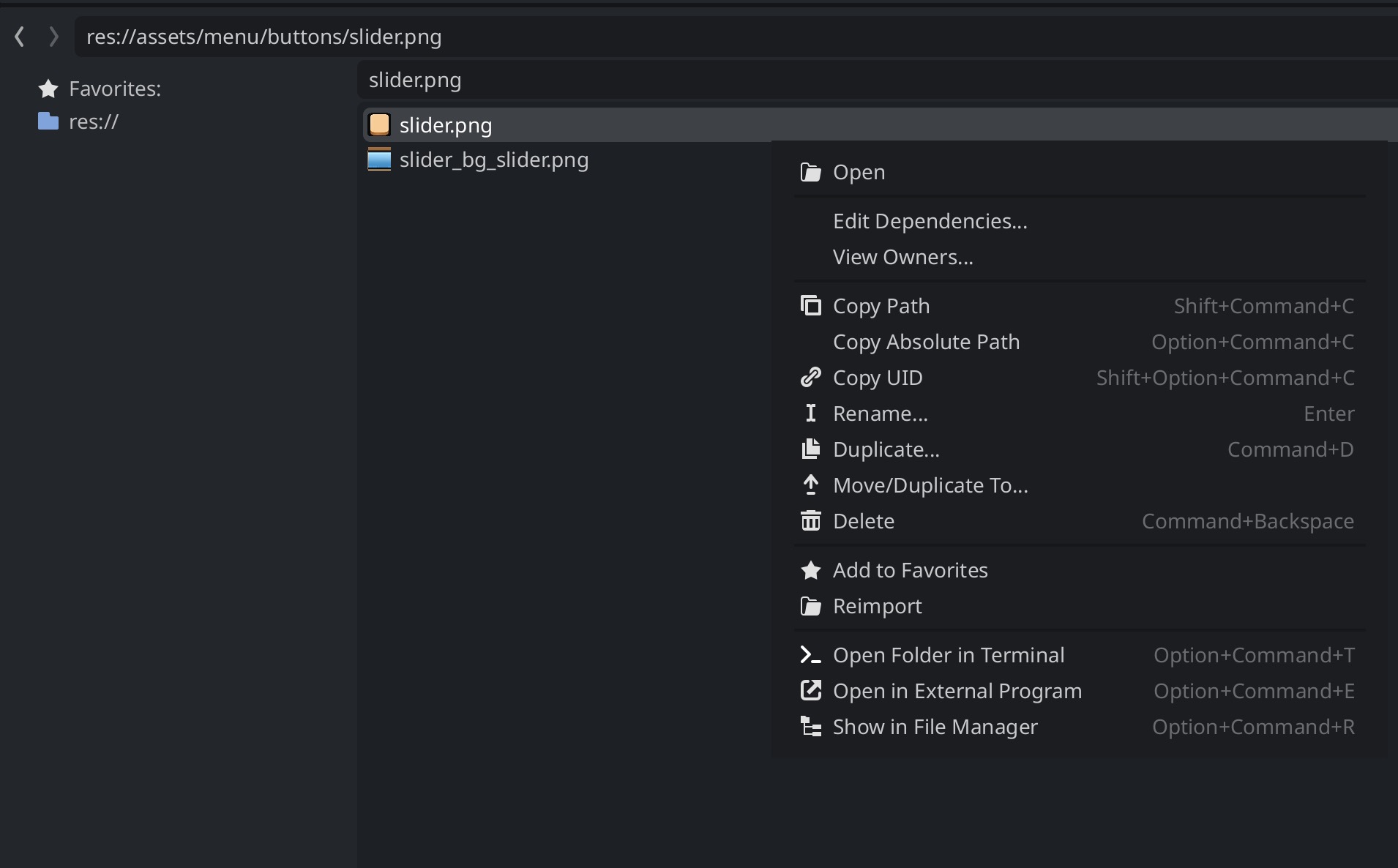Click the Rename cursor icon
Image resolution: width=1398 pixels, height=868 pixels.
coord(811,413)
